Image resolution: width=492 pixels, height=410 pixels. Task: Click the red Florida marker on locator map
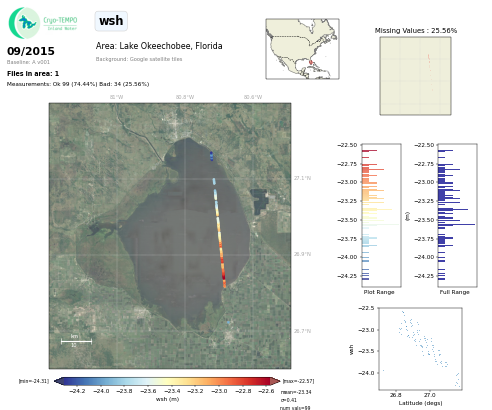(x=311, y=62)
